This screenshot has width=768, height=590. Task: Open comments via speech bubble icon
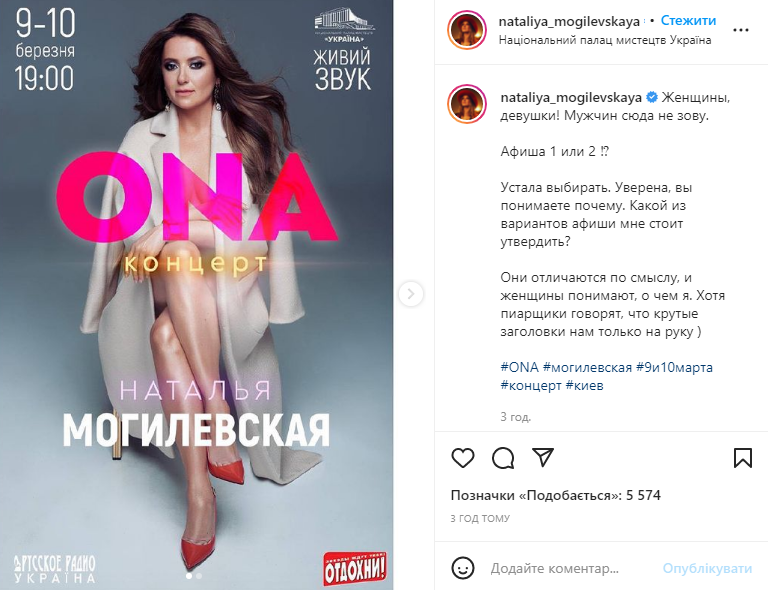point(503,458)
